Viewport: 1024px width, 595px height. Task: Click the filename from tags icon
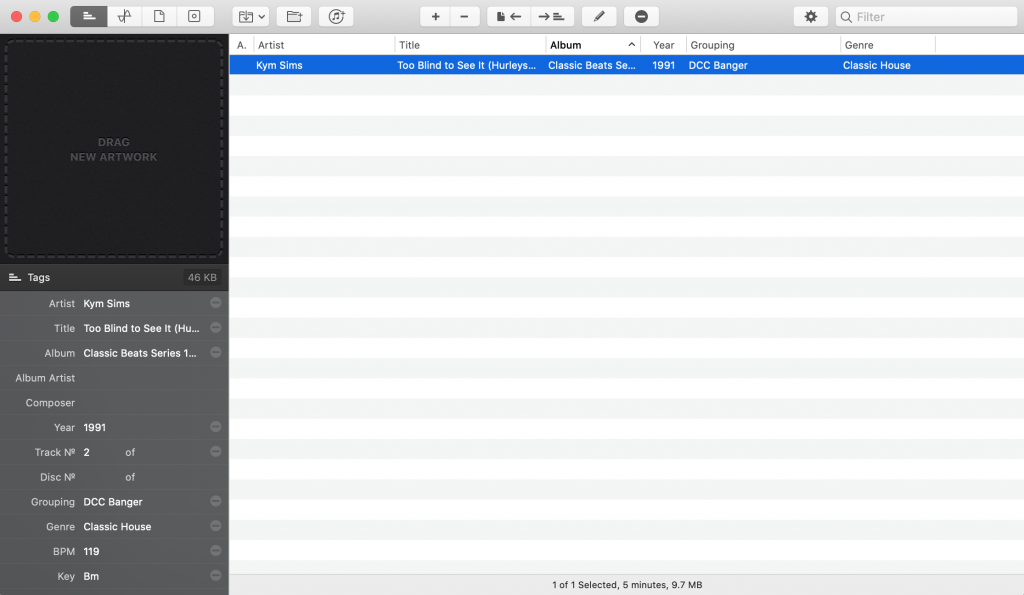point(552,16)
